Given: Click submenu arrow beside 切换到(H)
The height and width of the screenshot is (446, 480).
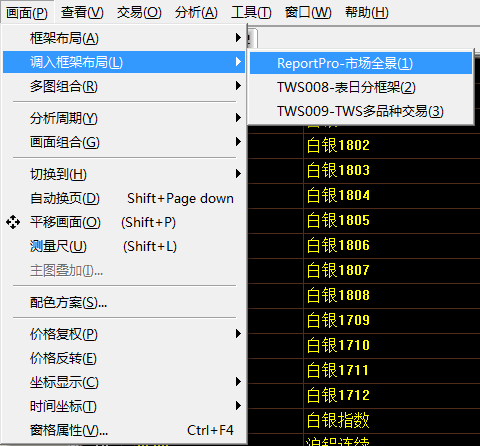Looking at the screenshot, I should [238, 173].
